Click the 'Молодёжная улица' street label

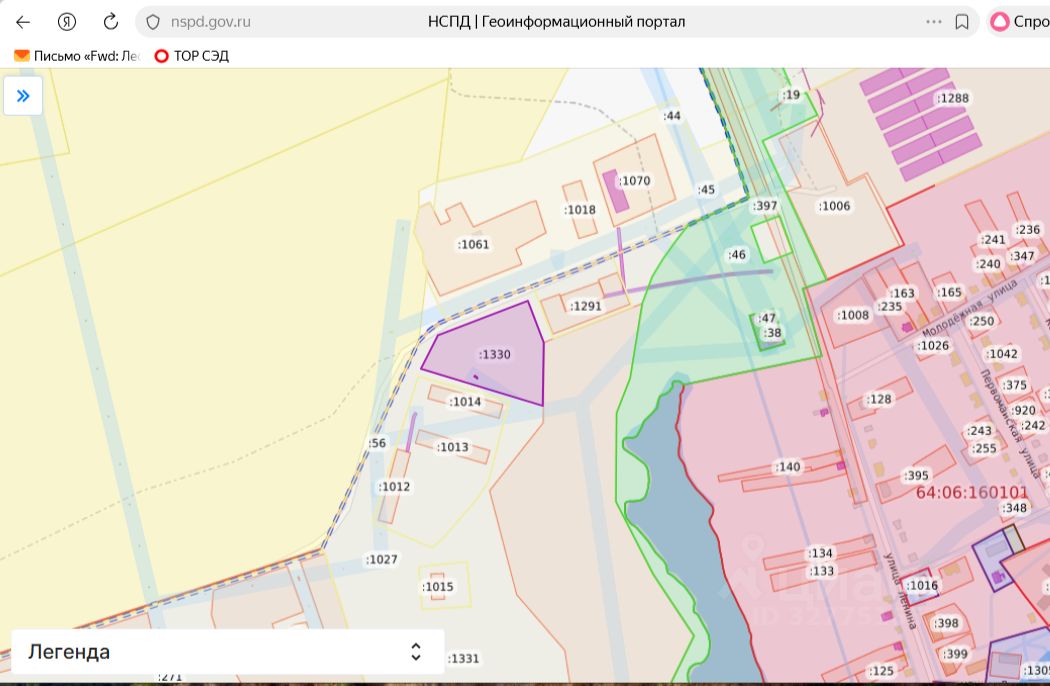coord(969,310)
